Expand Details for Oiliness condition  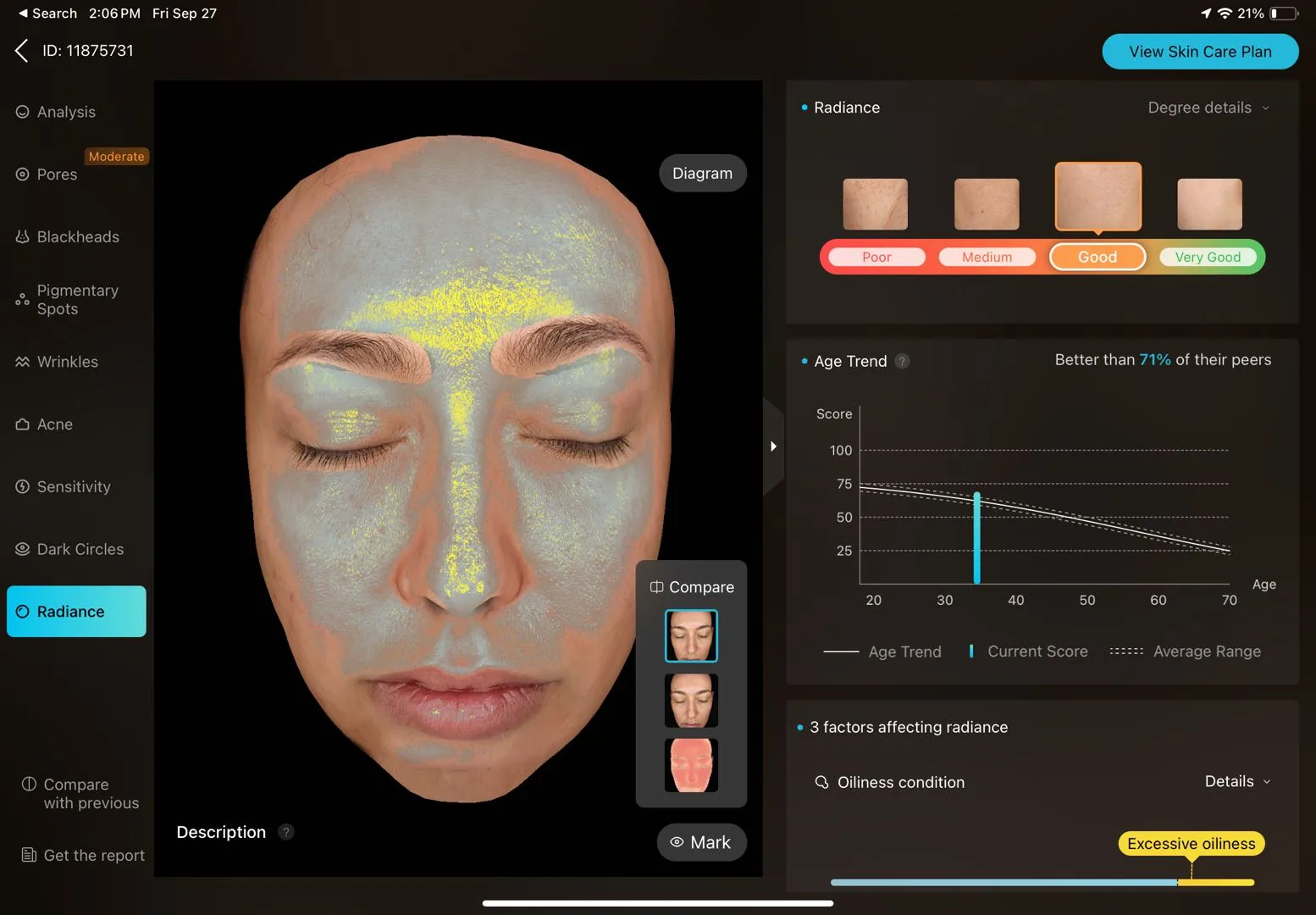point(1237,781)
